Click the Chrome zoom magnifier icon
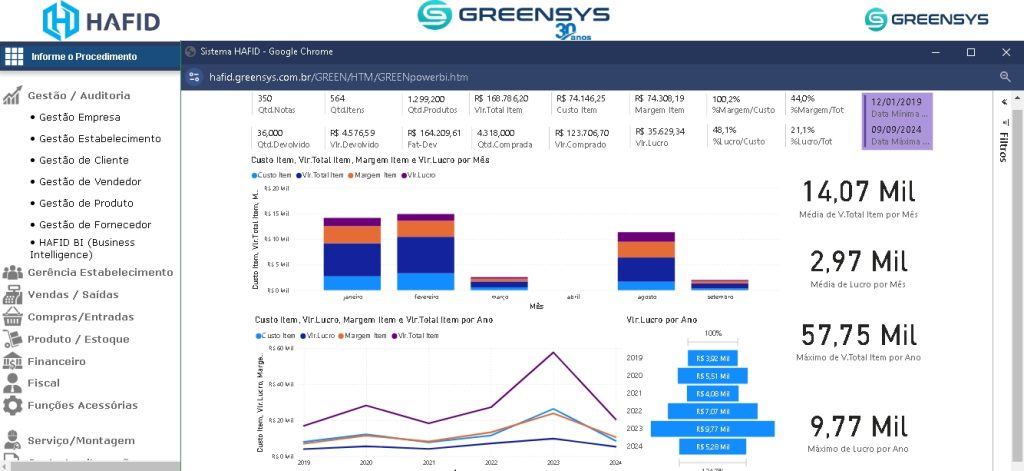 [1005, 77]
